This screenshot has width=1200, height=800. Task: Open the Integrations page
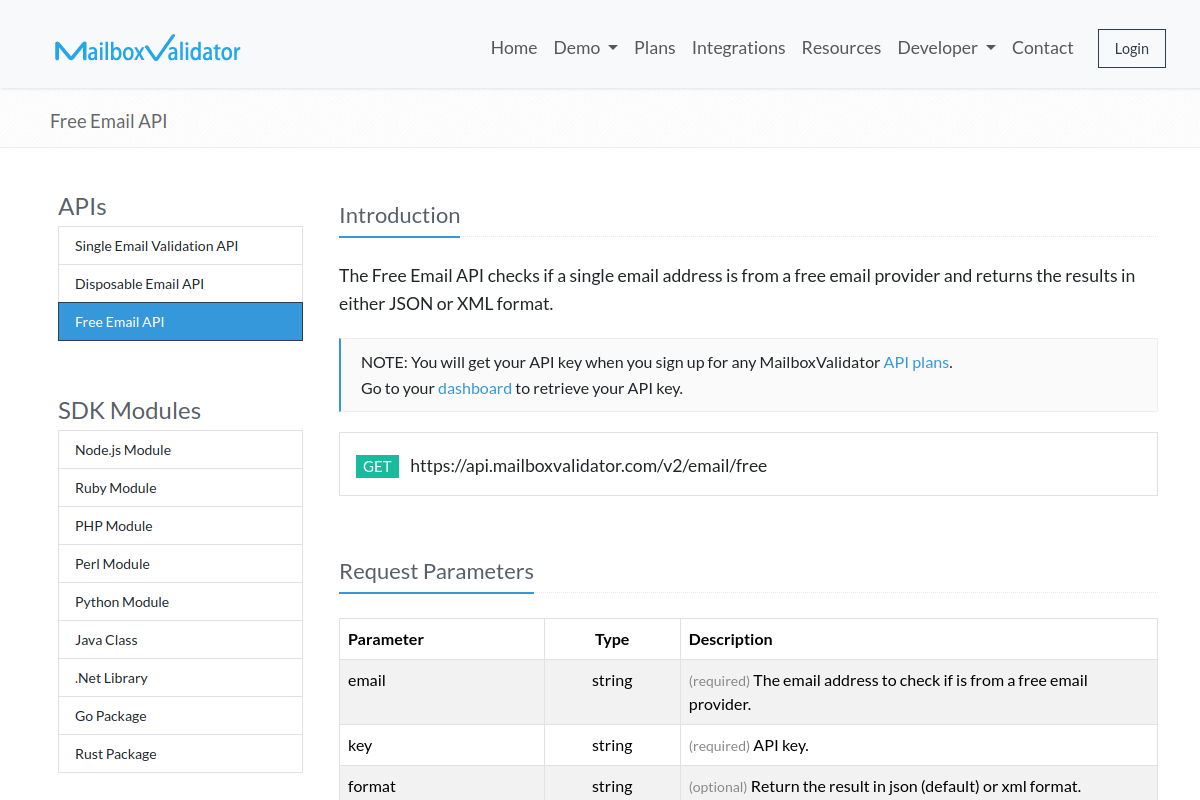[739, 48]
